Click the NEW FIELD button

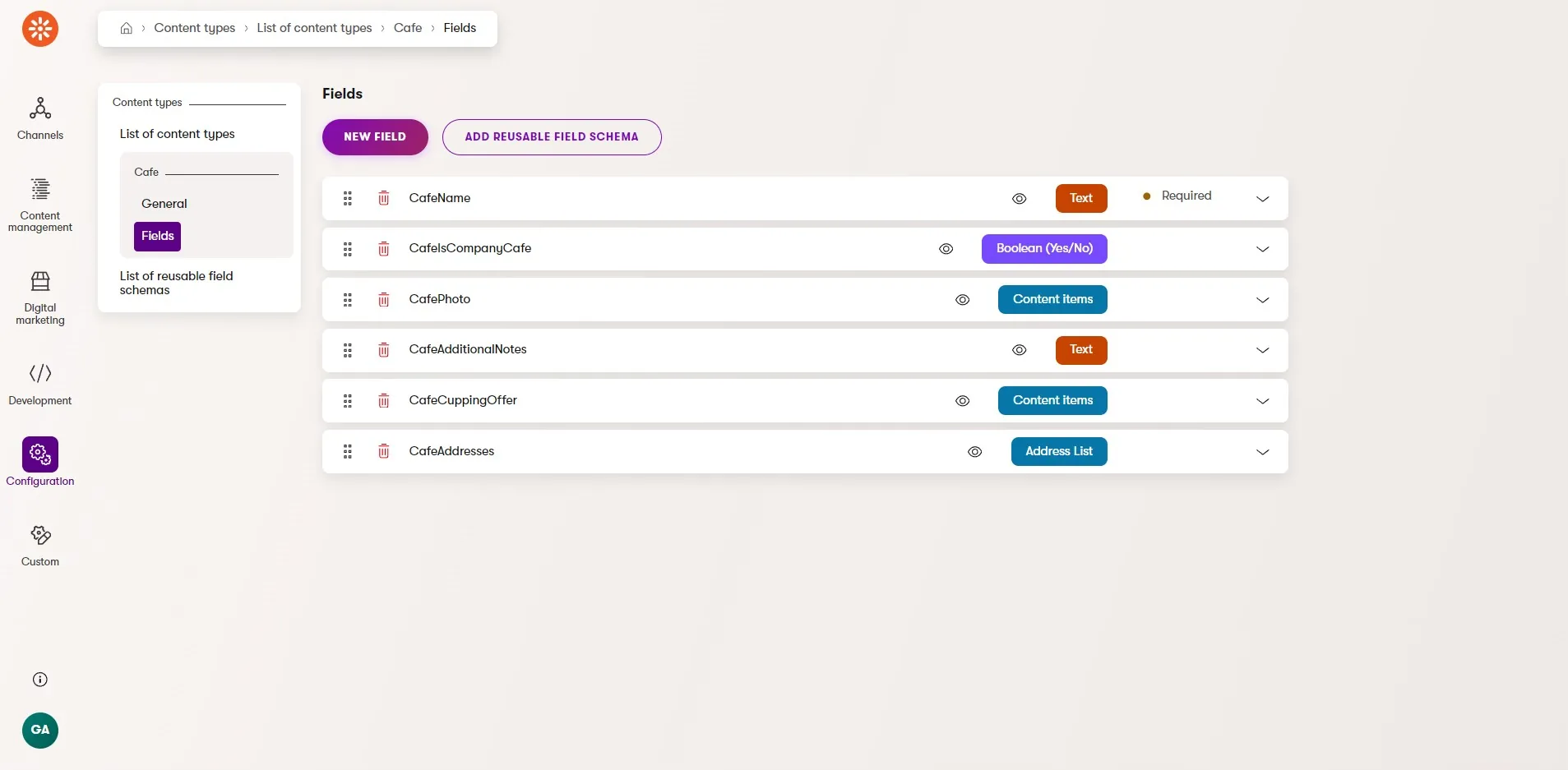click(375, 137)
